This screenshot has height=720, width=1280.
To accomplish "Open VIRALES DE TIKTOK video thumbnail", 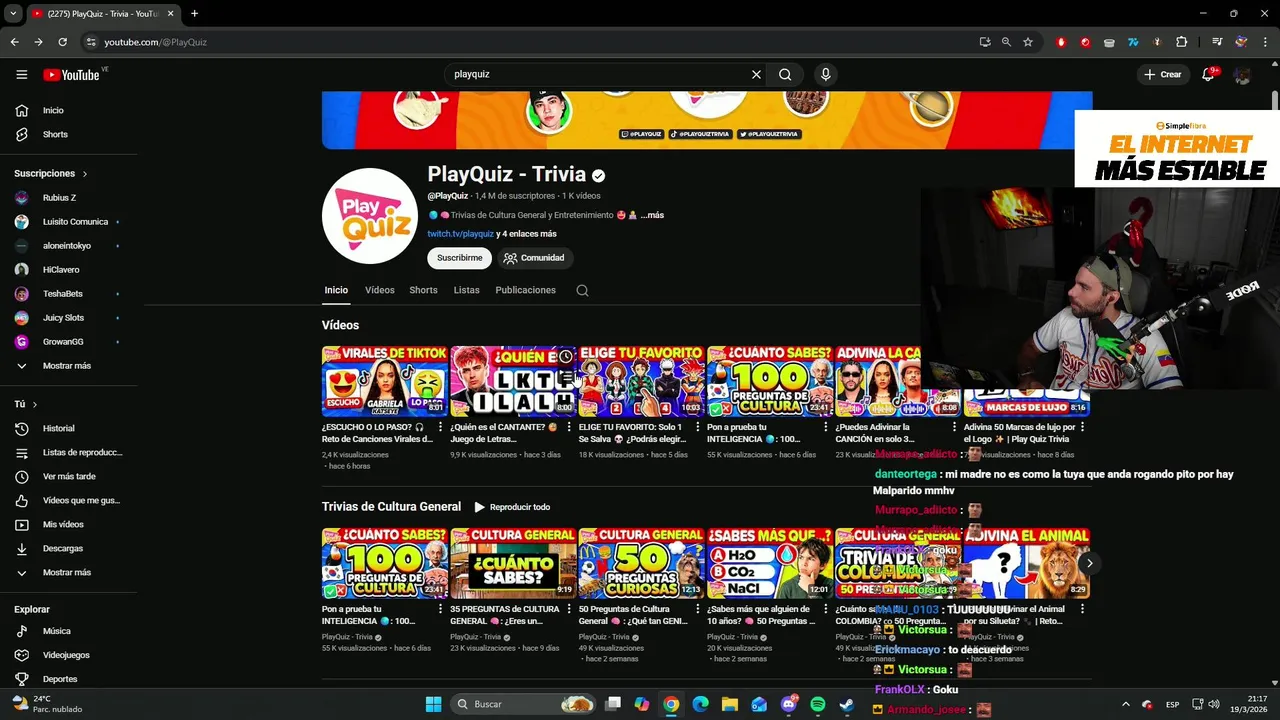I will (x=385, y=381).
